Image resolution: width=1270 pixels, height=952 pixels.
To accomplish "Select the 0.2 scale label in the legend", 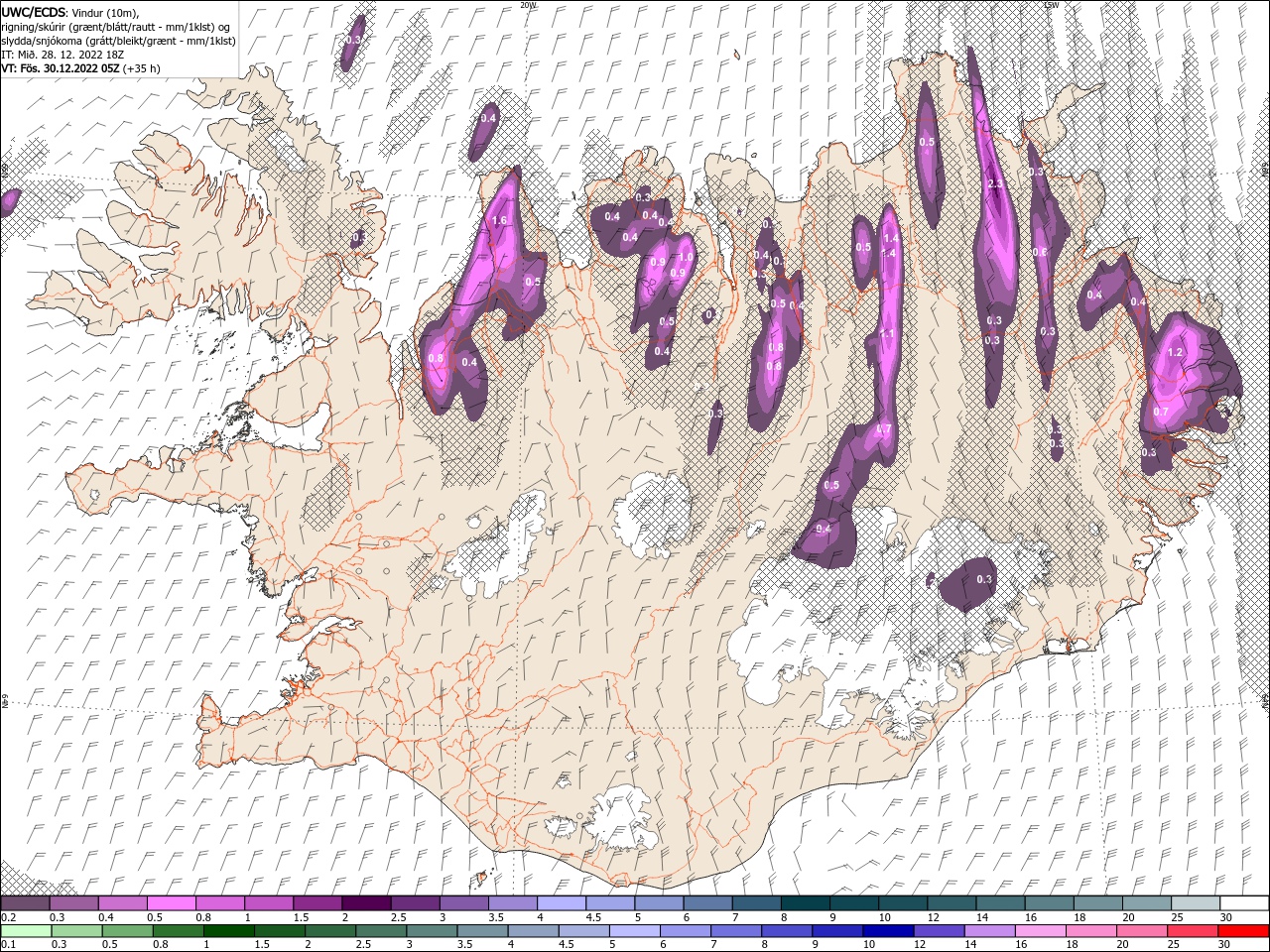I will pos(7,917).
